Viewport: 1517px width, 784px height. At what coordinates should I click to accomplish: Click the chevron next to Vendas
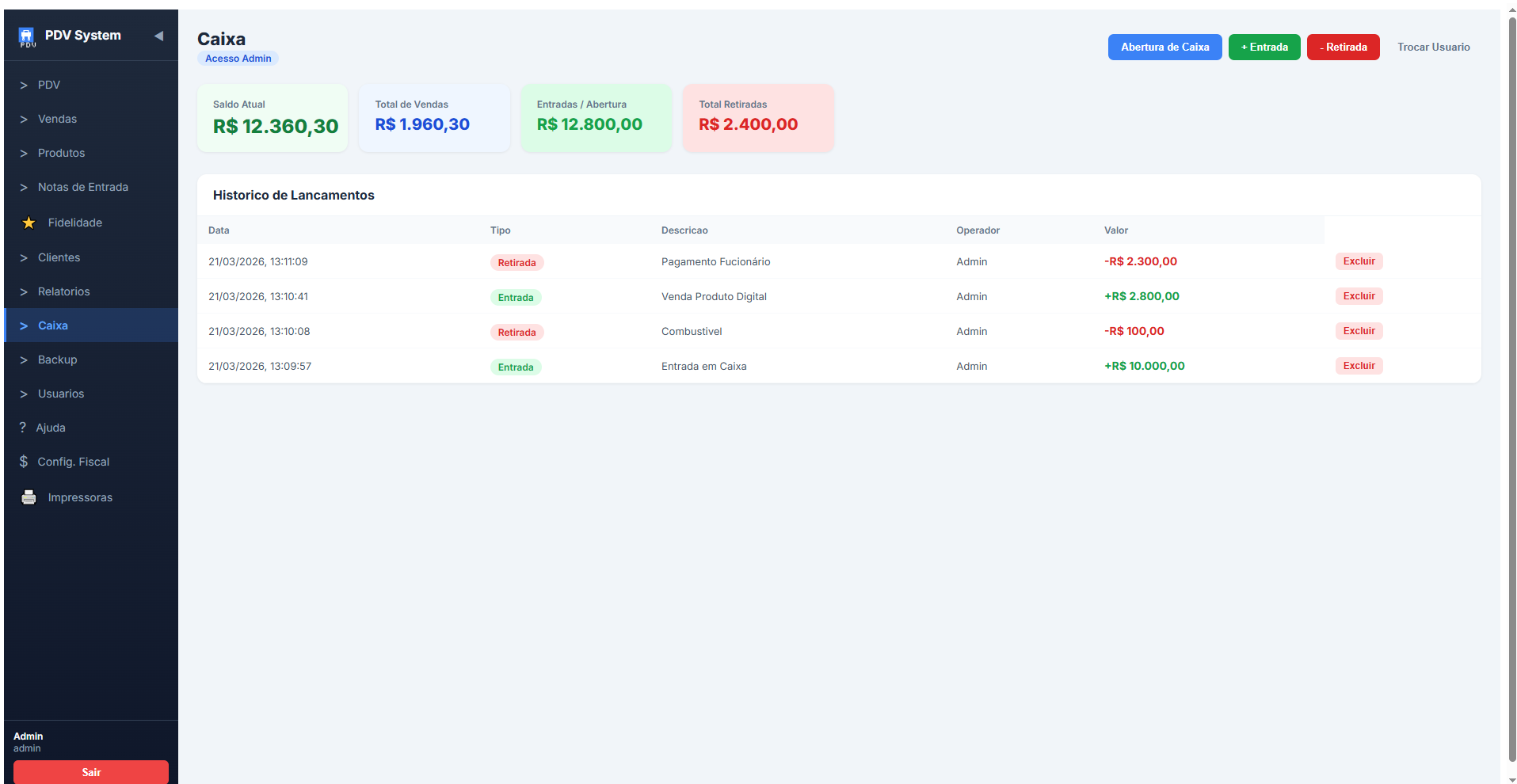24,120
